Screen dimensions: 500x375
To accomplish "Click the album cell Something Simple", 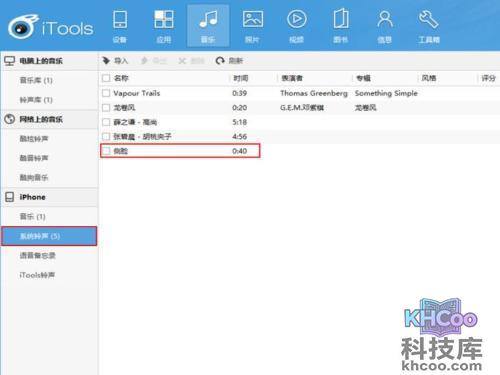I will point(386,93).
